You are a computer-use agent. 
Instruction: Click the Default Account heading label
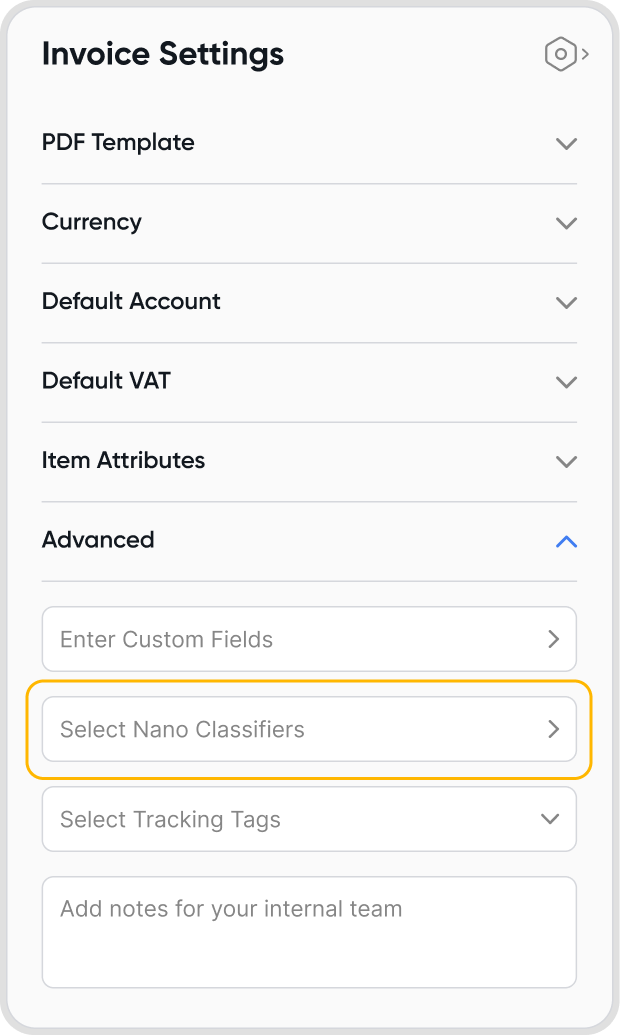click(x=131, y=301)
